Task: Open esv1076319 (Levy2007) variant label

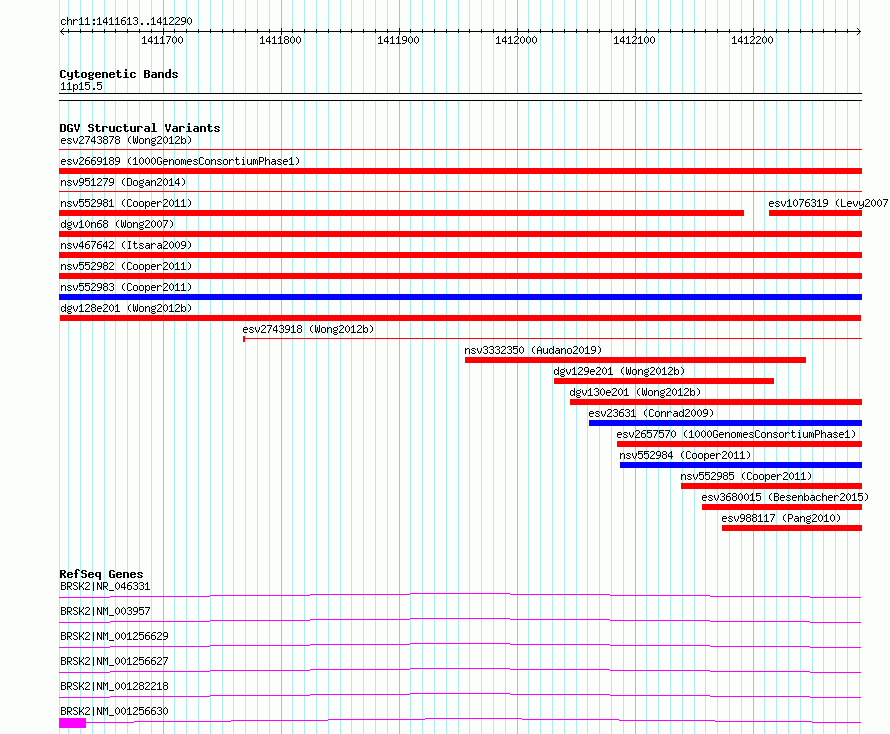Action: (x=828, y=203)
